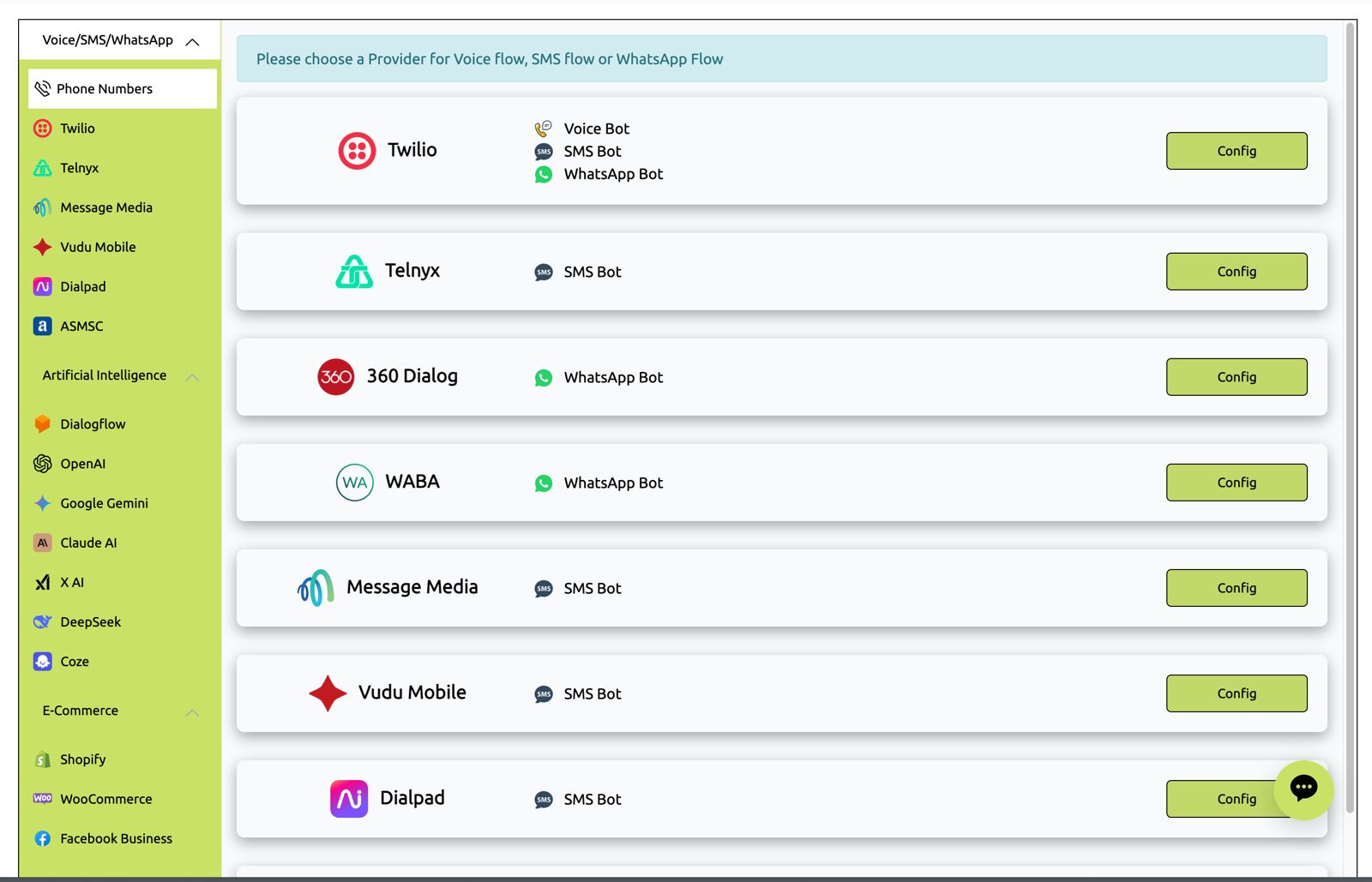Click the Telnyx logo in the provider card
This screenshot has width=1372, height=882.
tap(354, 272)
